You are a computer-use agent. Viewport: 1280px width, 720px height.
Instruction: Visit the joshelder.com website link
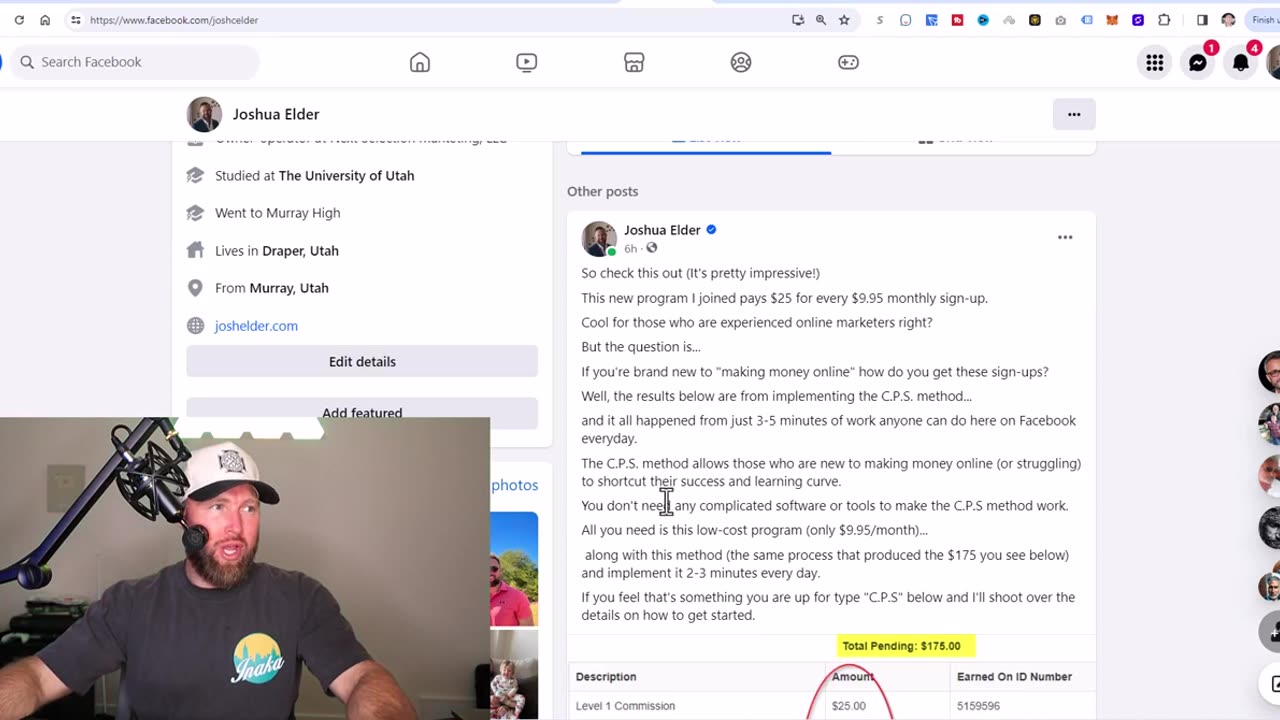coord(256,326)
